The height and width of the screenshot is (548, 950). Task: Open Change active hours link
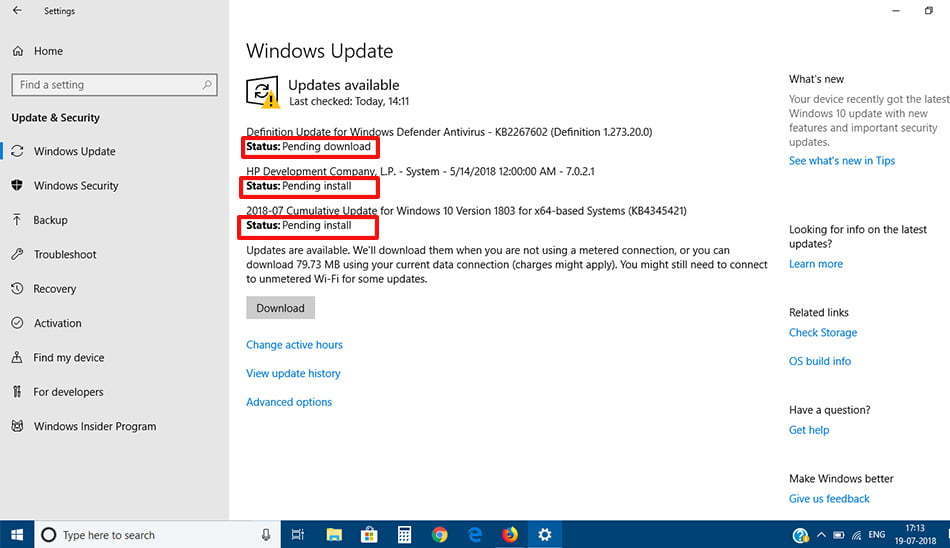(294, 345)
